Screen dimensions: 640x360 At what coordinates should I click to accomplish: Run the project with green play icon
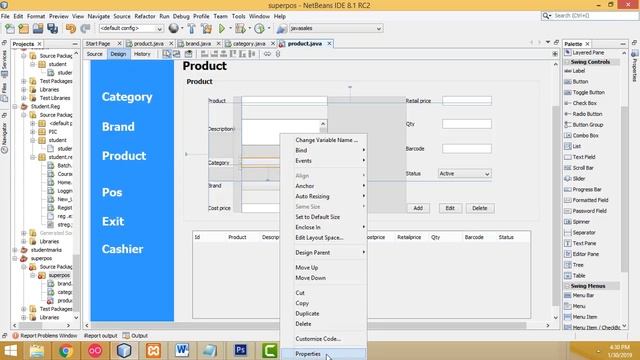click(222, 29)
